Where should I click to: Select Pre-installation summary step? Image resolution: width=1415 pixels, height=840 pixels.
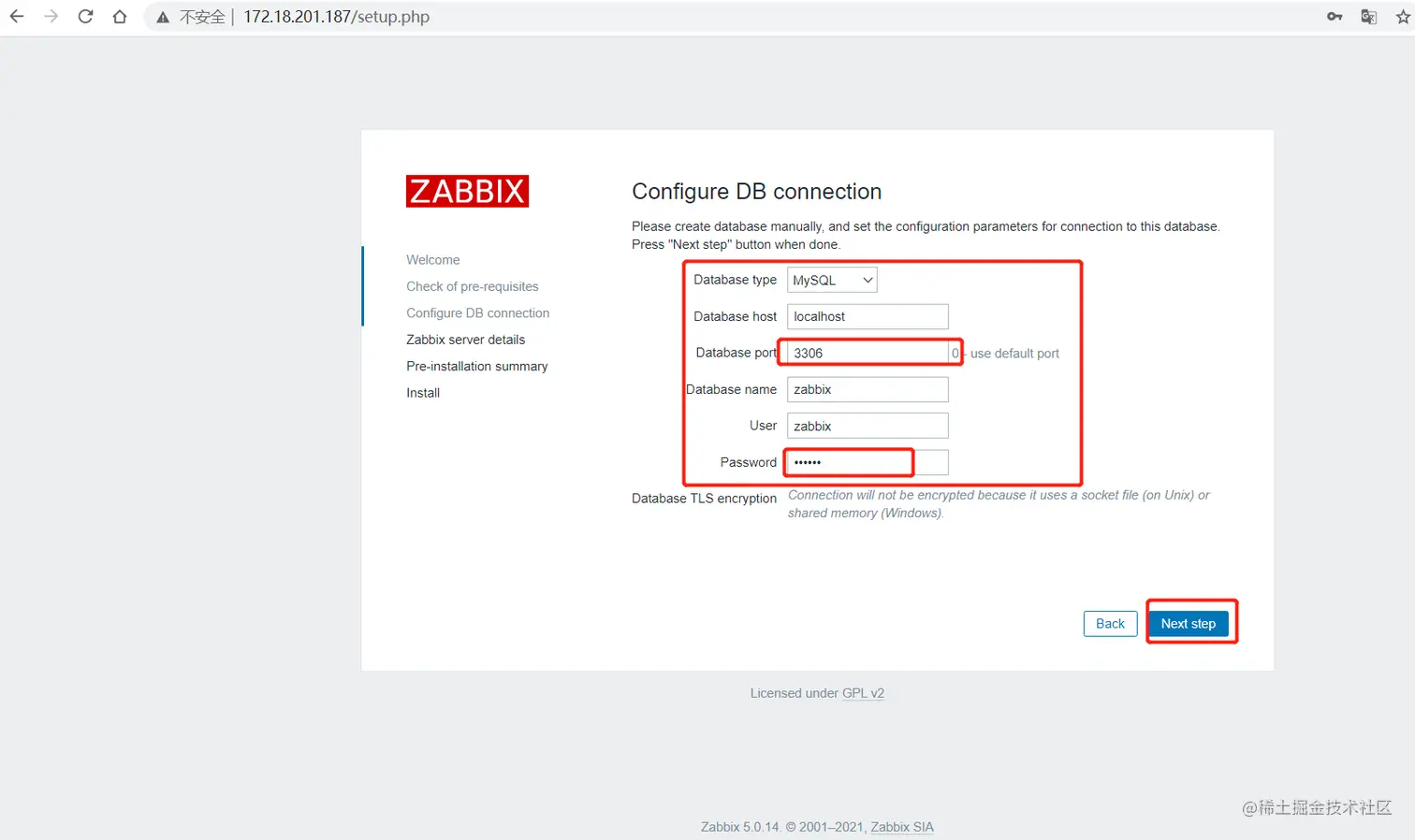477,367
